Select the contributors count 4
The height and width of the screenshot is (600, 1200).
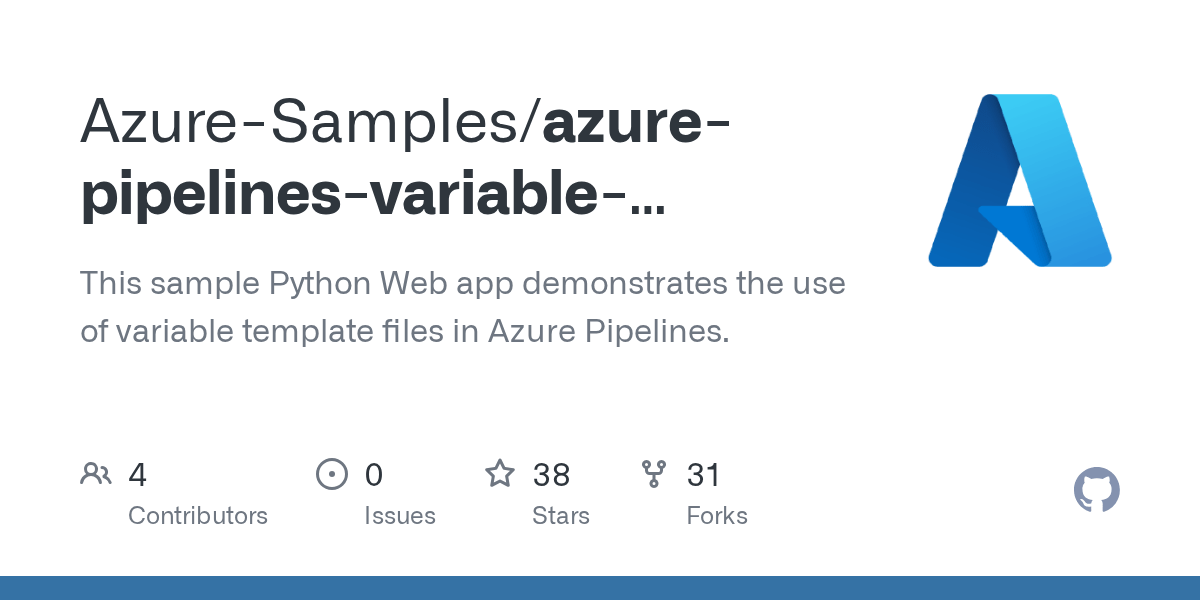point(138,475)
